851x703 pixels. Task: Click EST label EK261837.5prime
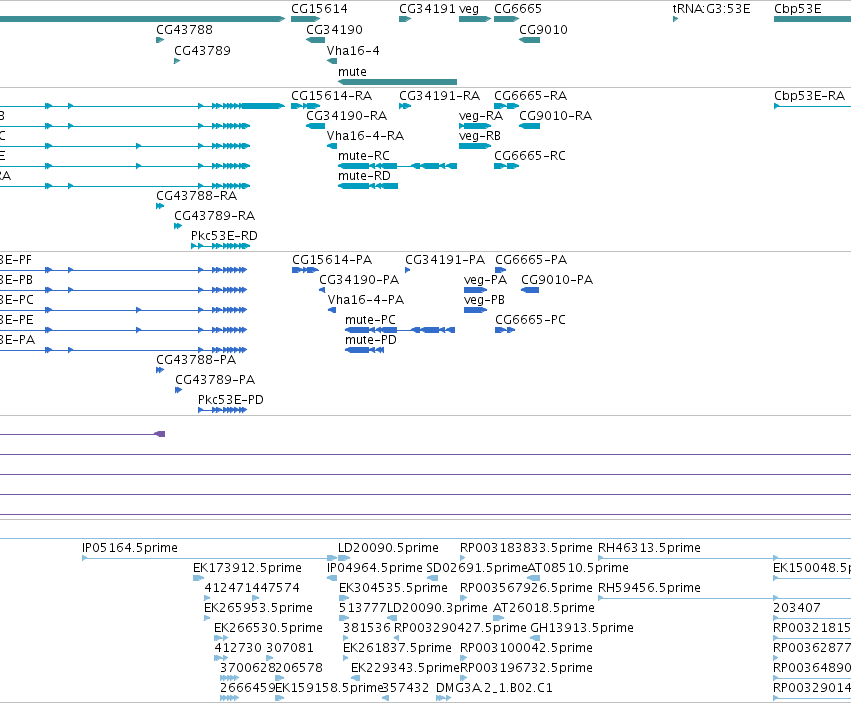point(397,648)
